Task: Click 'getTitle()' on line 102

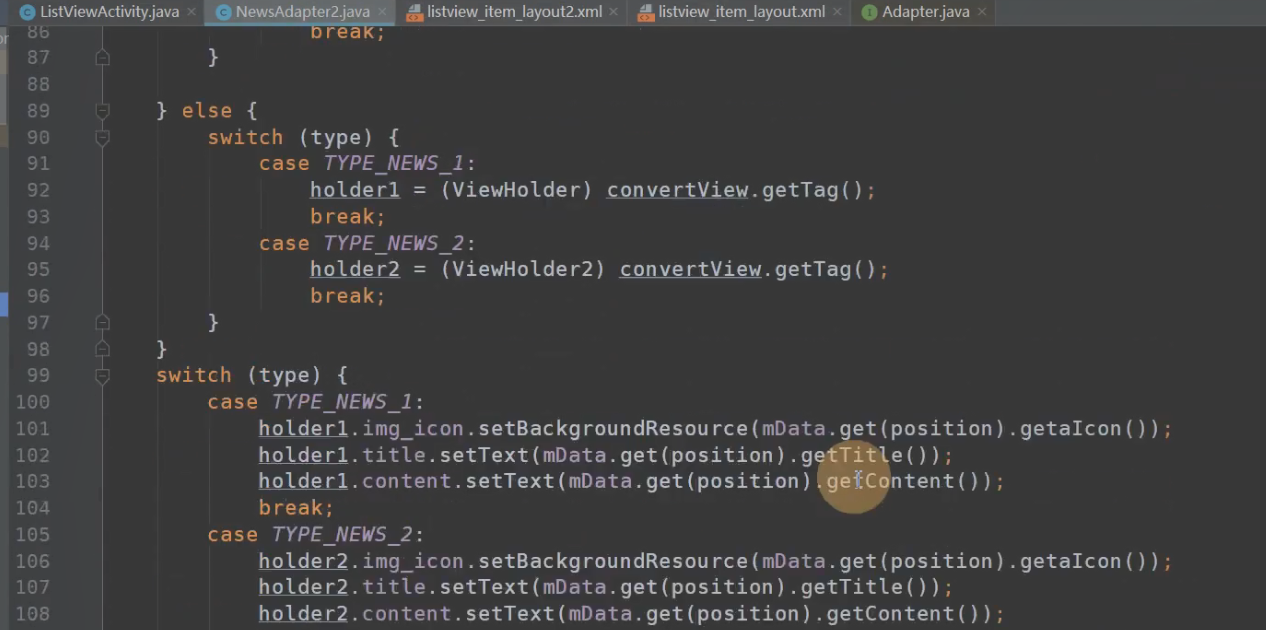Action: pos(865,455)
